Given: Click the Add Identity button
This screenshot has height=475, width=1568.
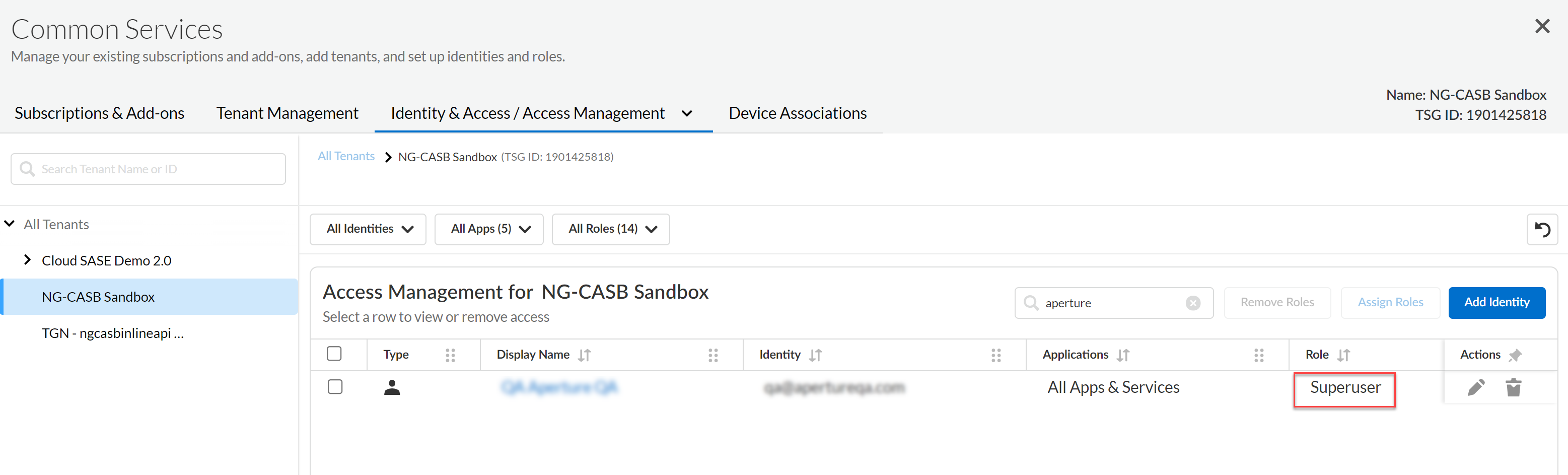Looking at the screenshot, I should pos(1496,303).
